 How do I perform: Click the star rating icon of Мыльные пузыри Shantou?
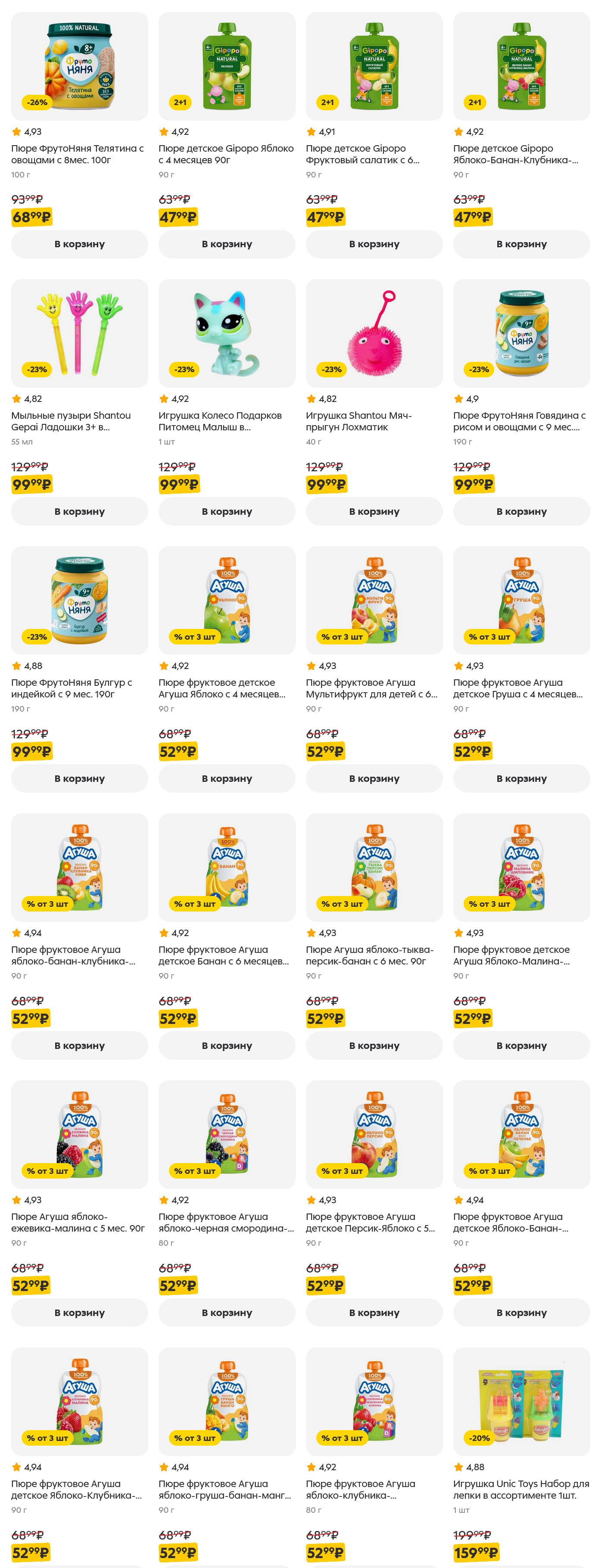(16, 399)
